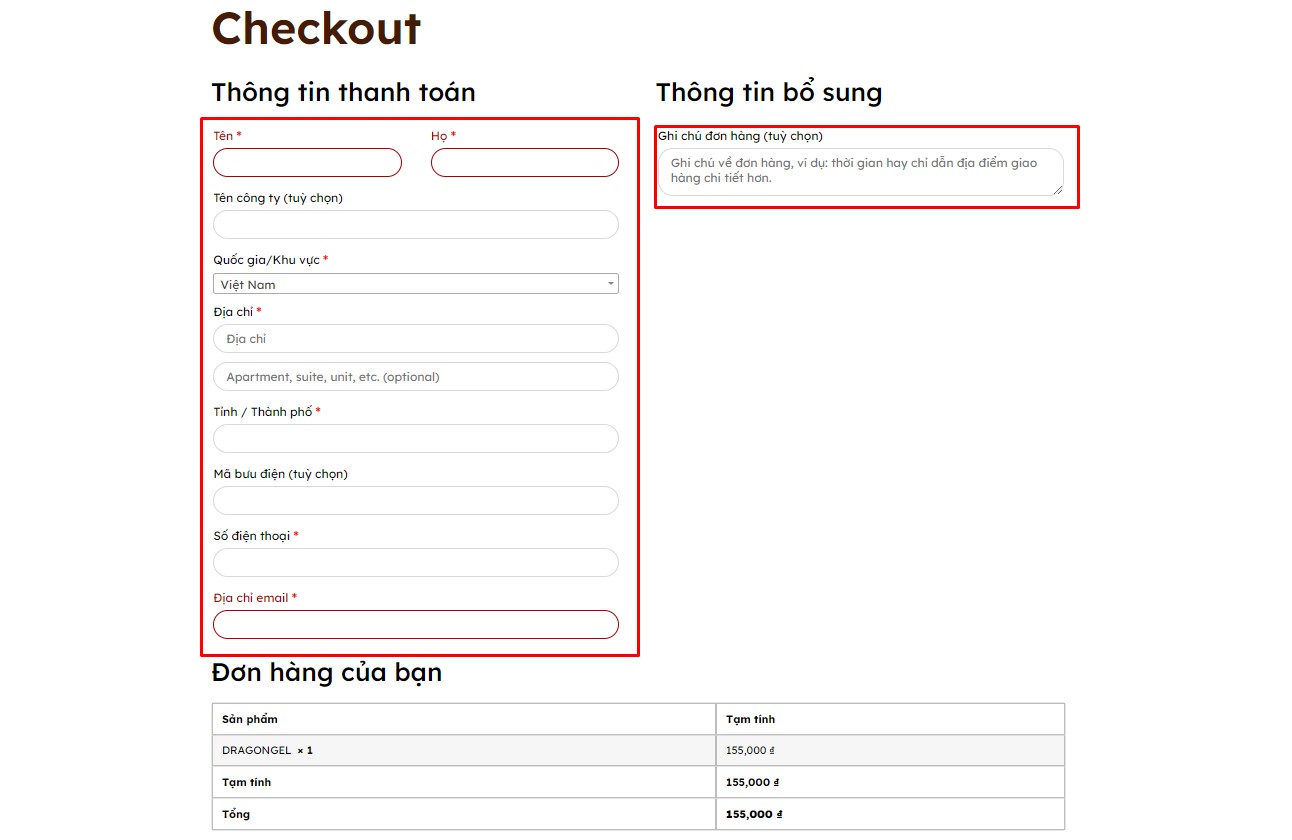This screenshot has height=840, width=1292.
Task: Select the Apartment, suite, unit field
Action: point(415,377)
